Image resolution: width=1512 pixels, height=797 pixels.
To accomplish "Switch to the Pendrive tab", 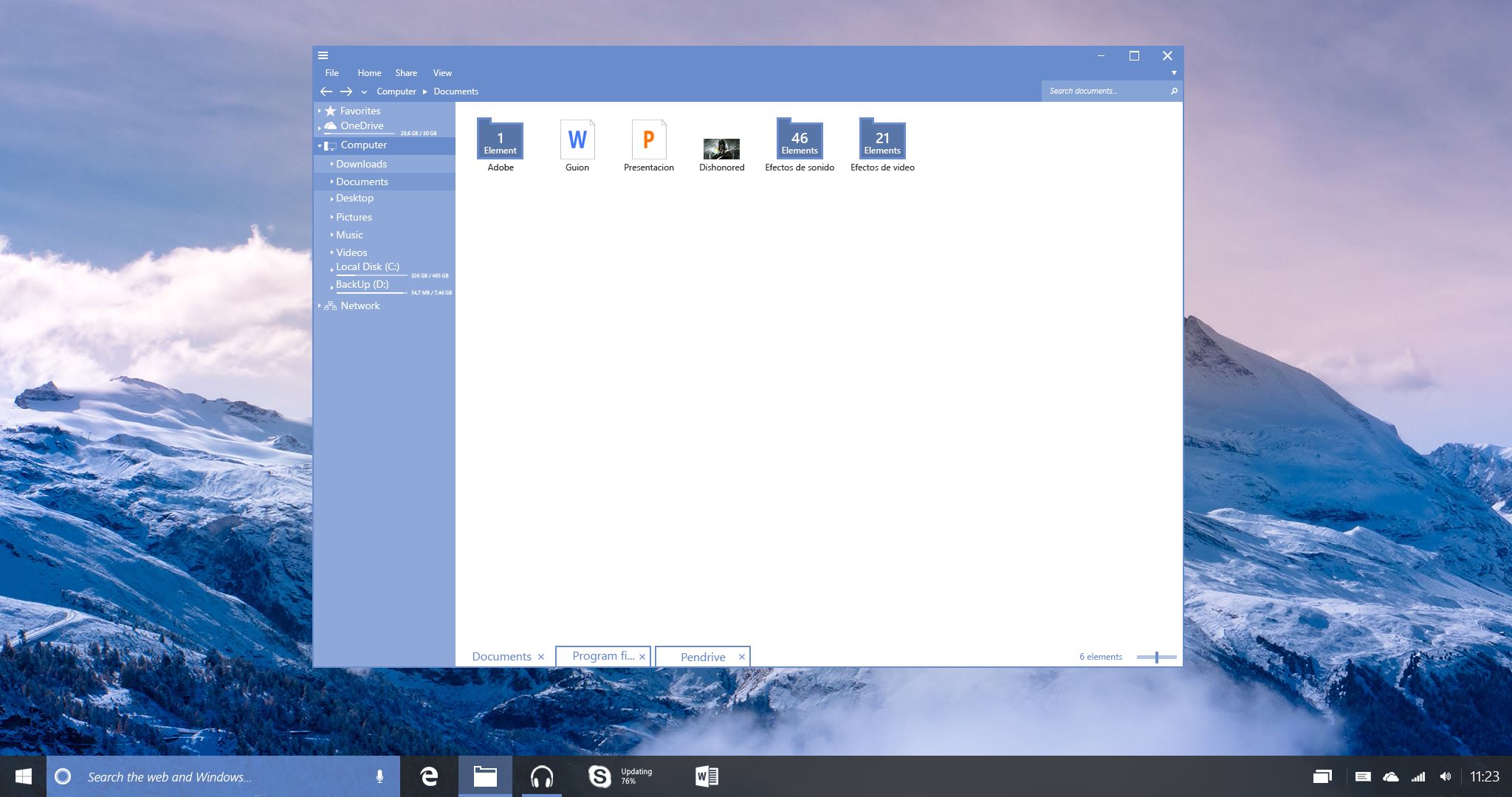I will coord(702,657).
